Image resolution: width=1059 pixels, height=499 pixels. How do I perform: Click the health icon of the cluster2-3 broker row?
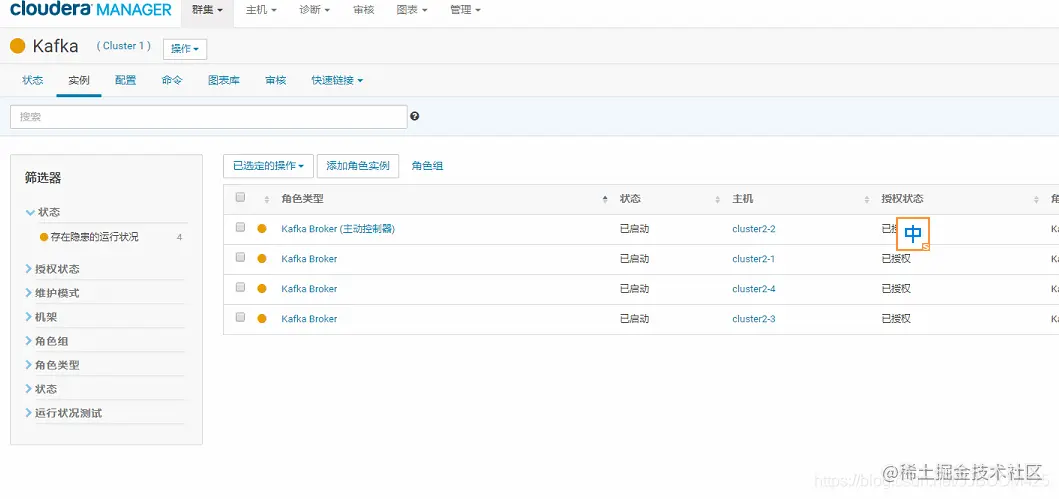[x=262, y=318]
